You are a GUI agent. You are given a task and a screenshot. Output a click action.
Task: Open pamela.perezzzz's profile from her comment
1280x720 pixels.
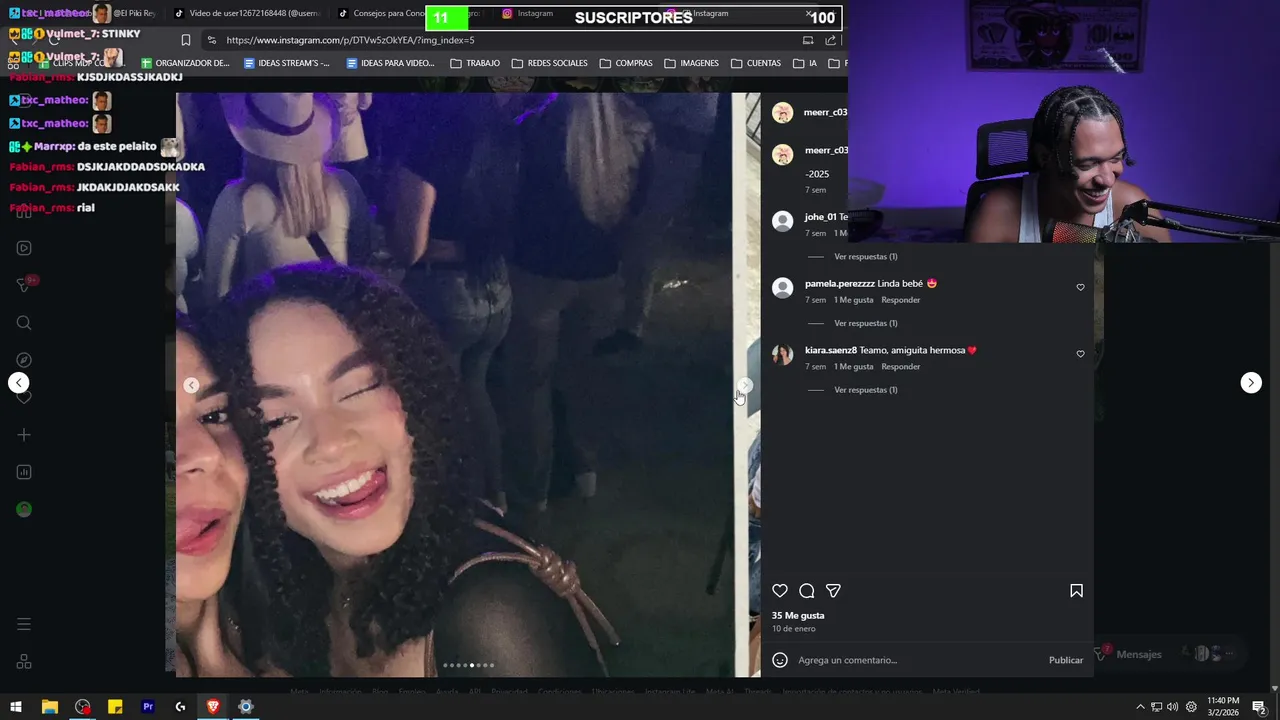coord(840,284)
